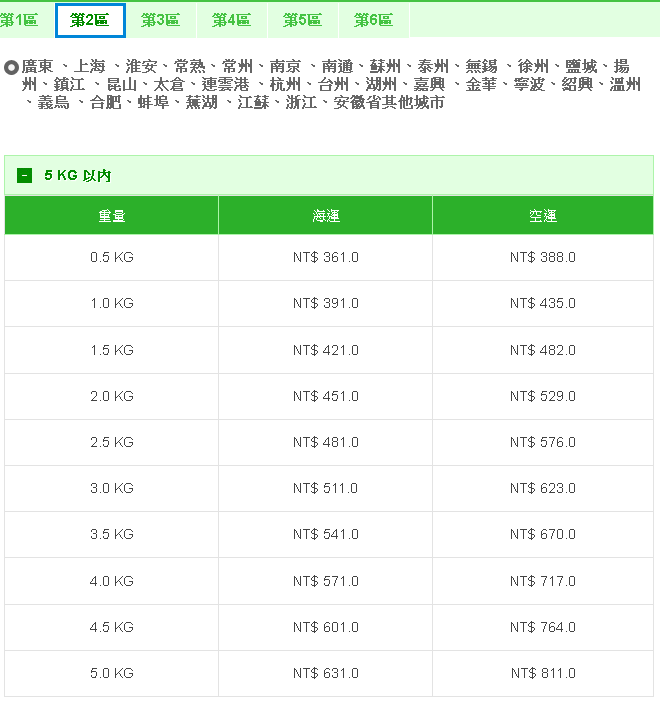
Task: Collapse the 5 KG 以內 section
Action: click(x=24, y=176)
